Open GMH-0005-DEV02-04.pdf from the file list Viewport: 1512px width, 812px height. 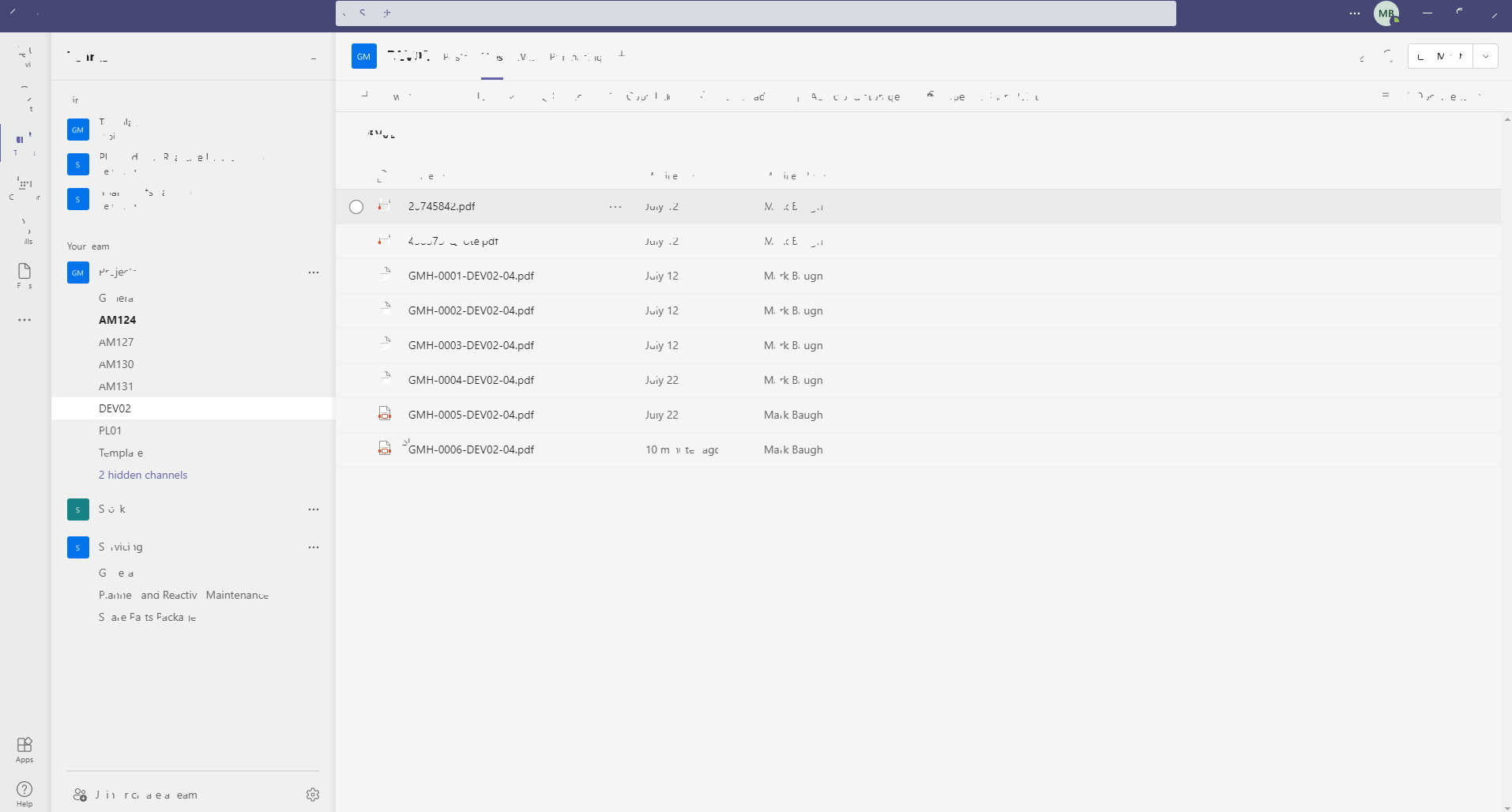click(471, 414)
